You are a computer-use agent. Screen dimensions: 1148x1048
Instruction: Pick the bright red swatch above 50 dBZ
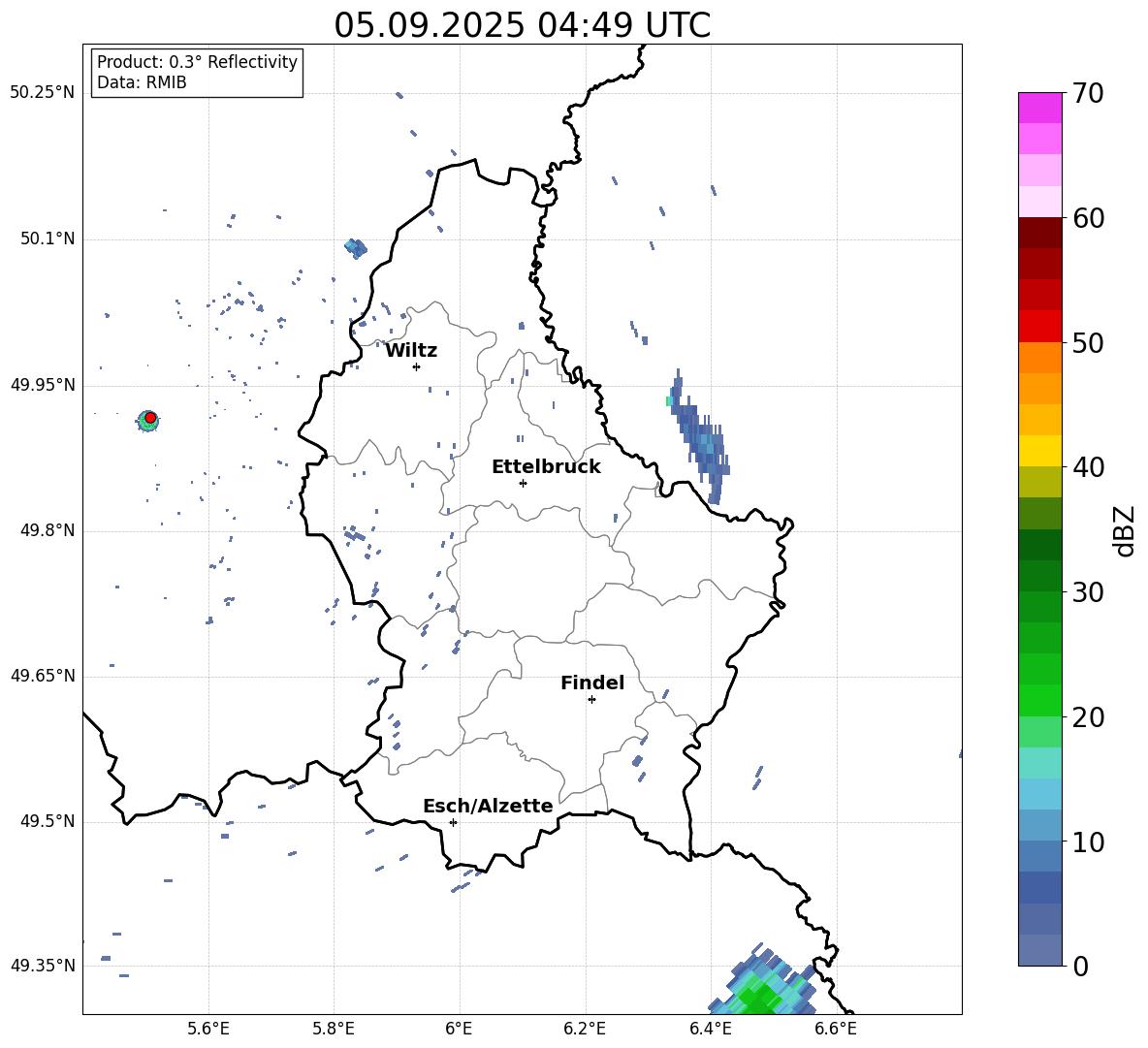[x=1040, y=327]
